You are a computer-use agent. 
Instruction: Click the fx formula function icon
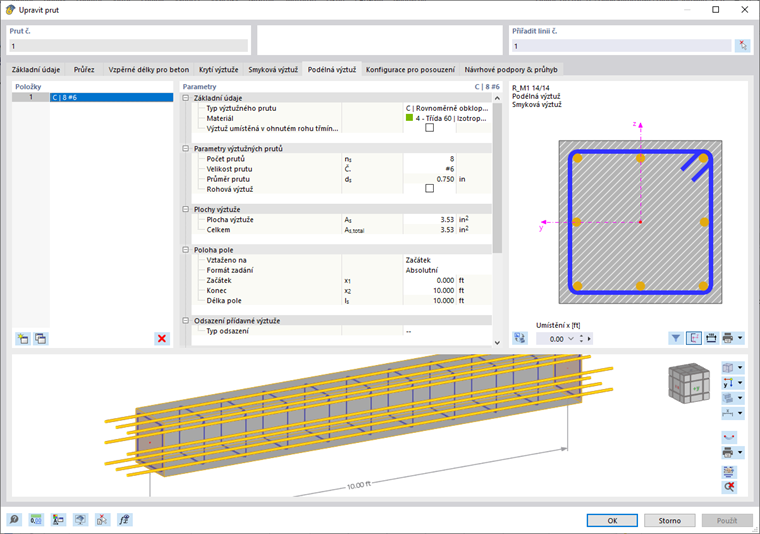coord(125,520)
